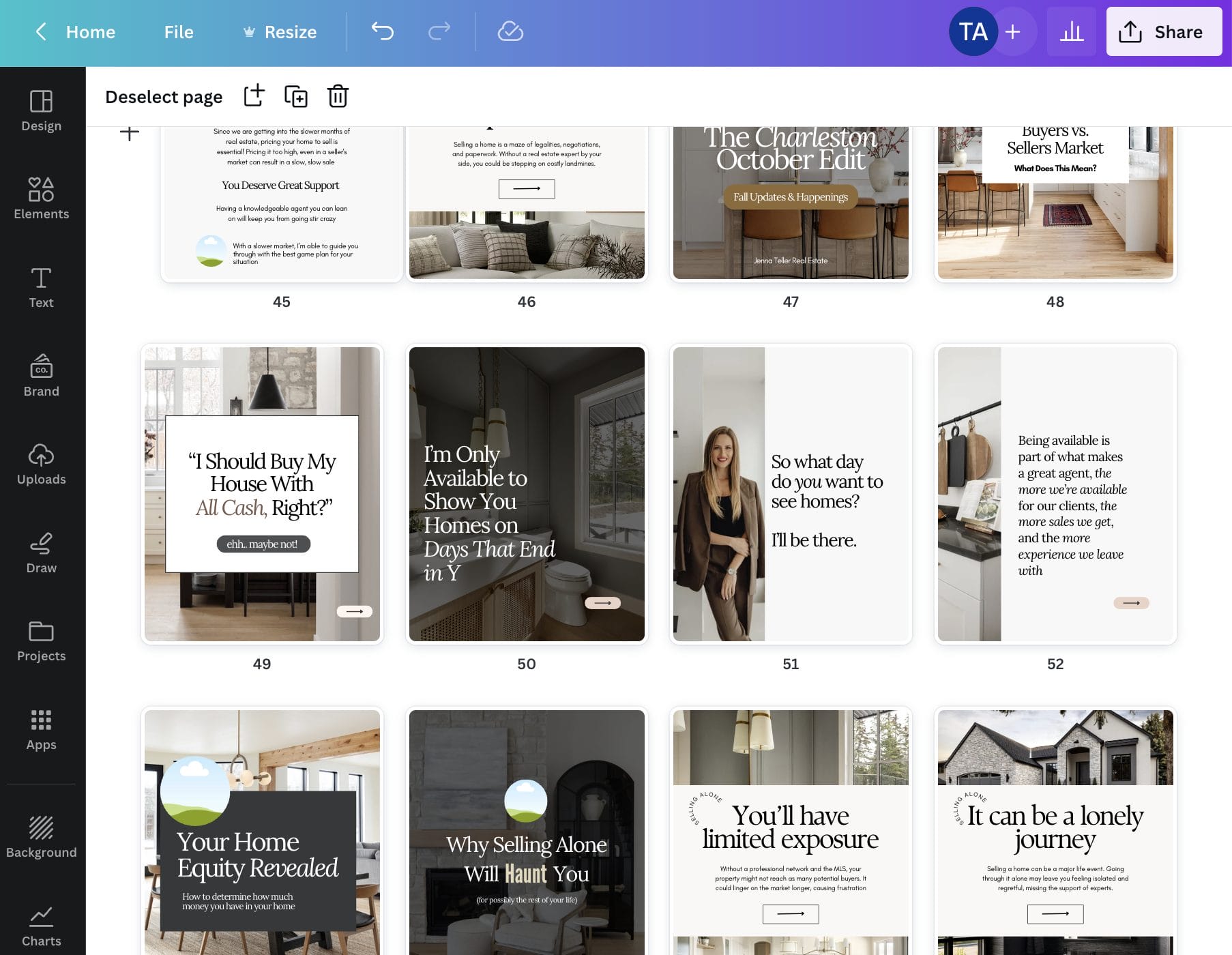Go back to Home
1232x955 pixels.
[75, 32]
